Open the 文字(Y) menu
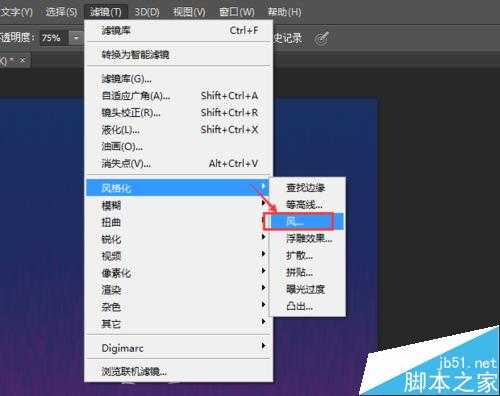This screenshot has height=396, width=500. 17,12
